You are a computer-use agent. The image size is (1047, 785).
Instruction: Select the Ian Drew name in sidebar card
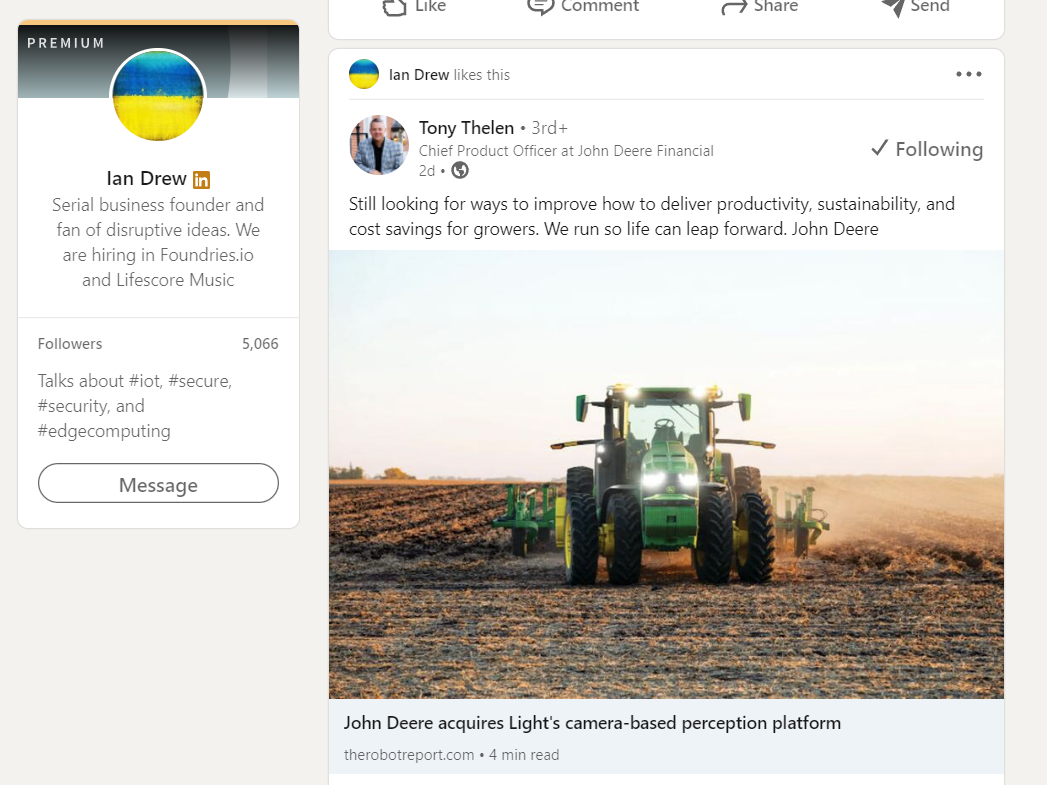pyautogui.click(x=146, y=179)
